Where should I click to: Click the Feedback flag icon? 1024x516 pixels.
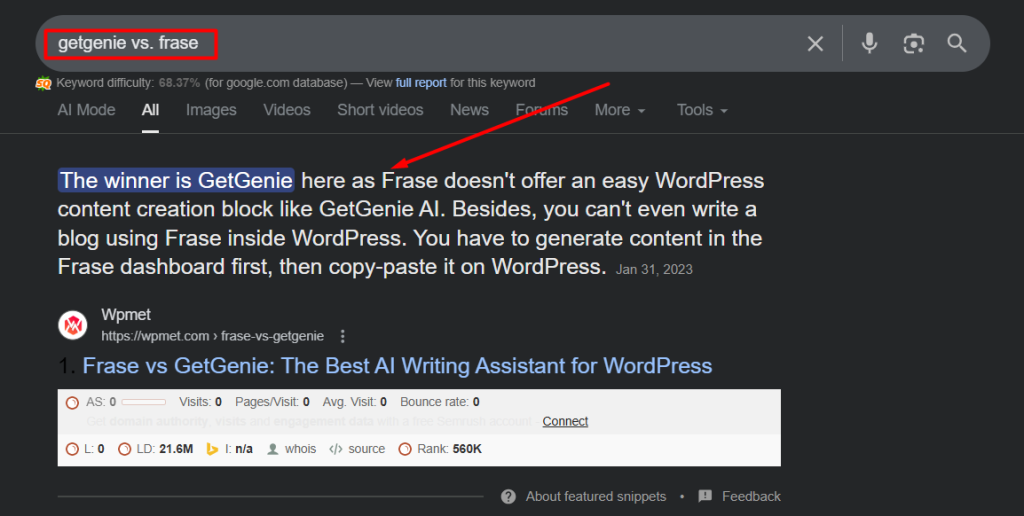705,496
